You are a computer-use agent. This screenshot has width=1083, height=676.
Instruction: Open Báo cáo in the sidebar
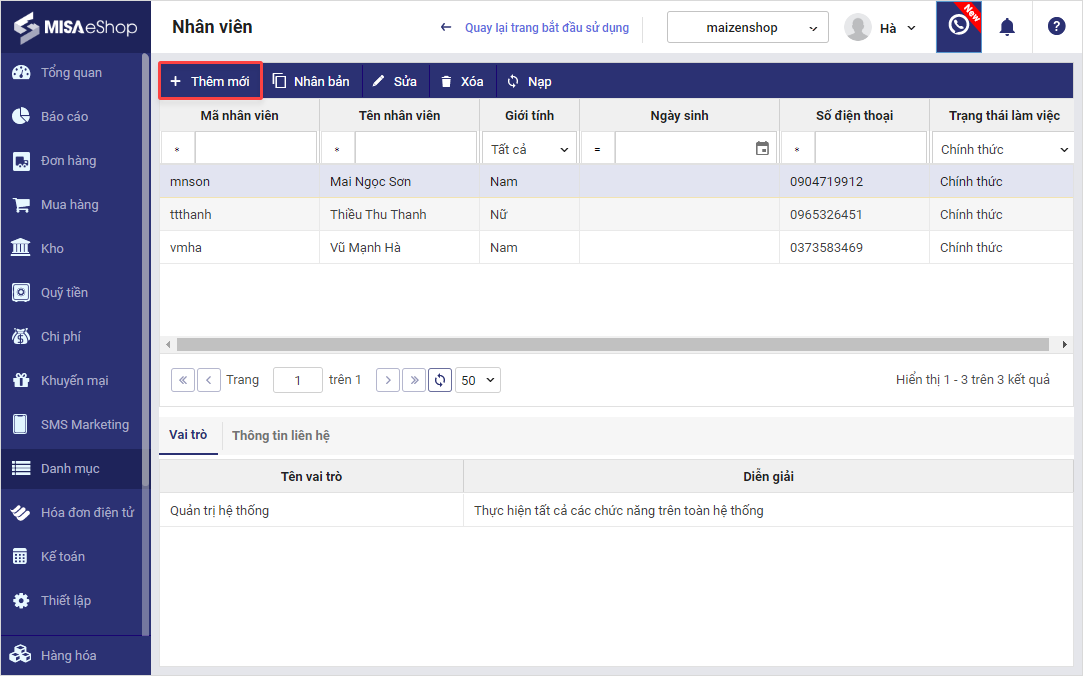pyautogui.click(x=64, y=117)
